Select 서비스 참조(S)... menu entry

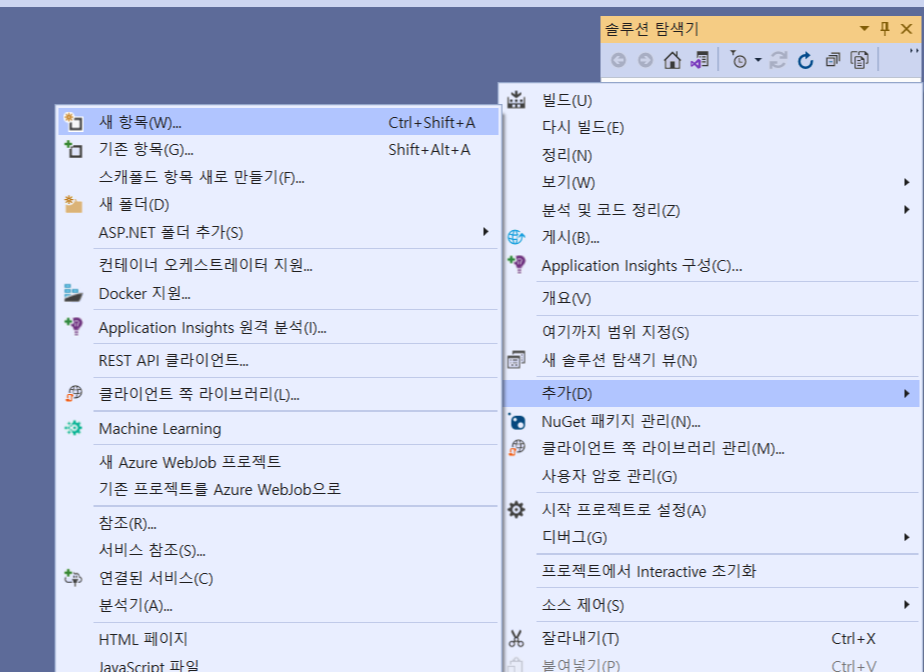click(278, 551)
